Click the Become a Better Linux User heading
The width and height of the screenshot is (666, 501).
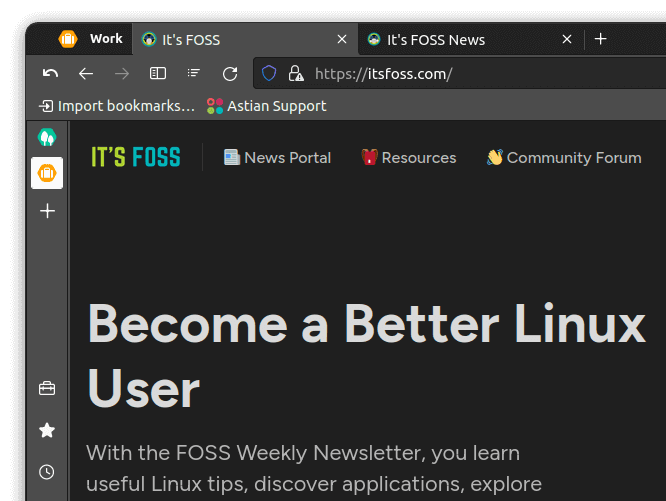click(367, 356)
